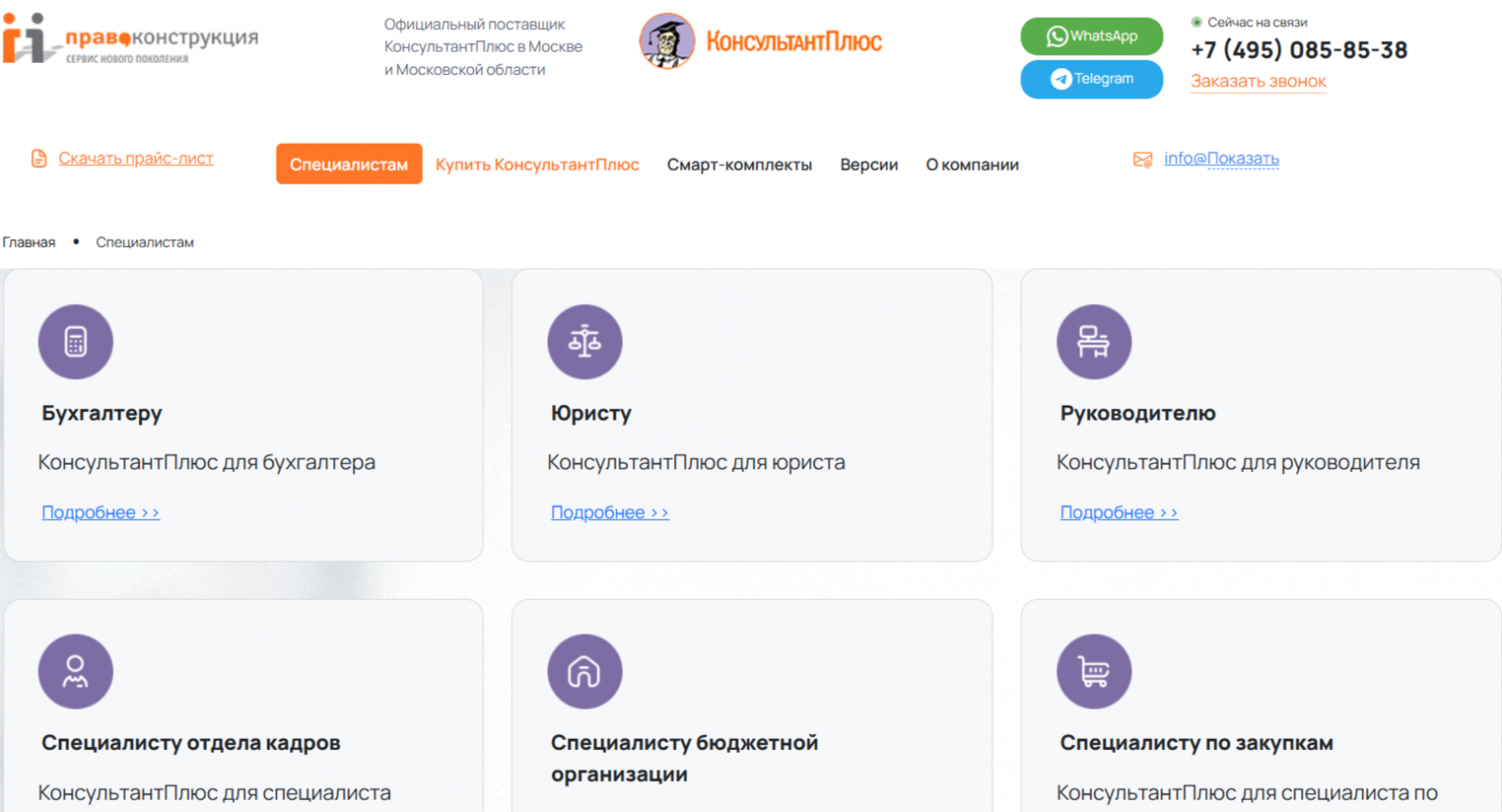Open О компании menu item

coord(973,165)
